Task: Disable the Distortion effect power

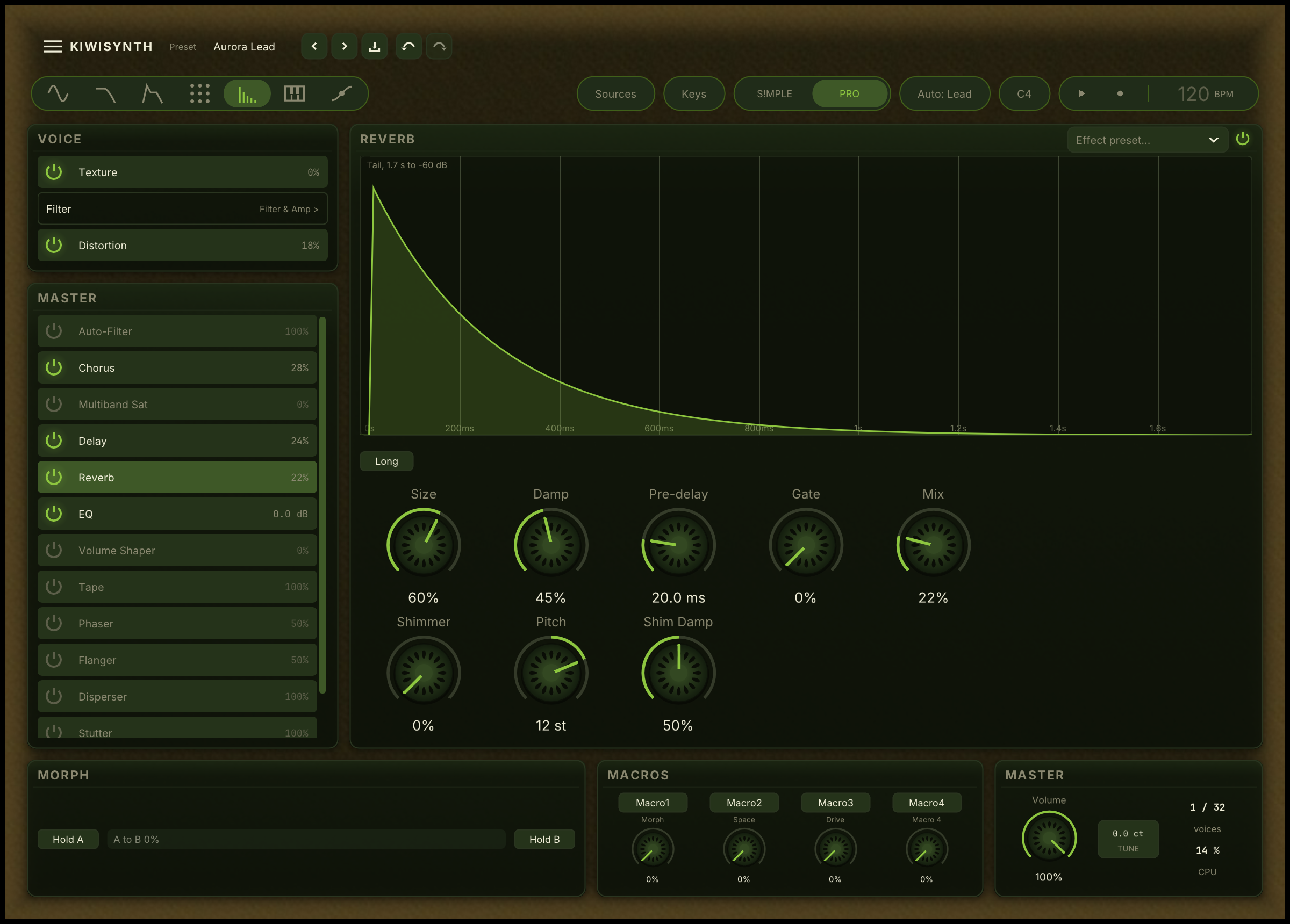Action: click(x=53, y=245)
